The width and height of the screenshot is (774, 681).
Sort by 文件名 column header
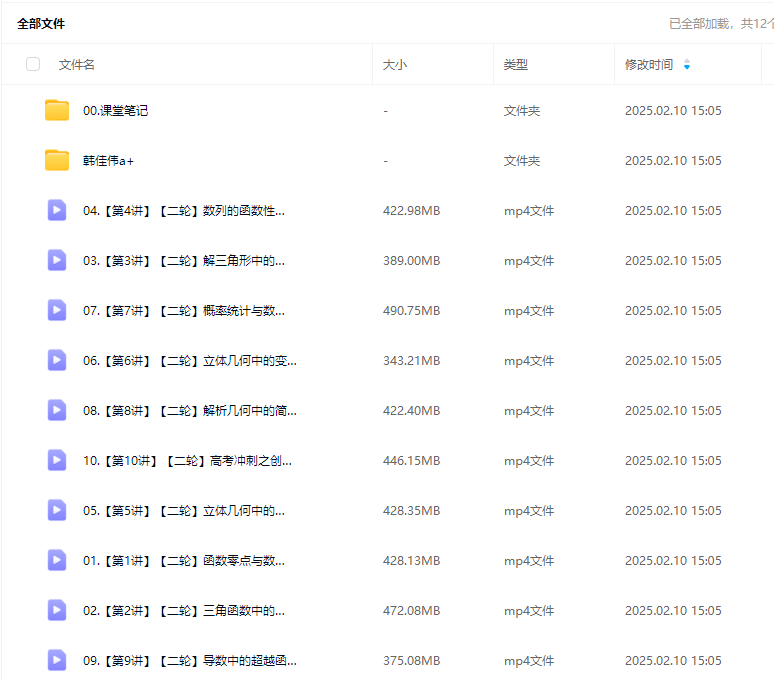pos(77,65)
